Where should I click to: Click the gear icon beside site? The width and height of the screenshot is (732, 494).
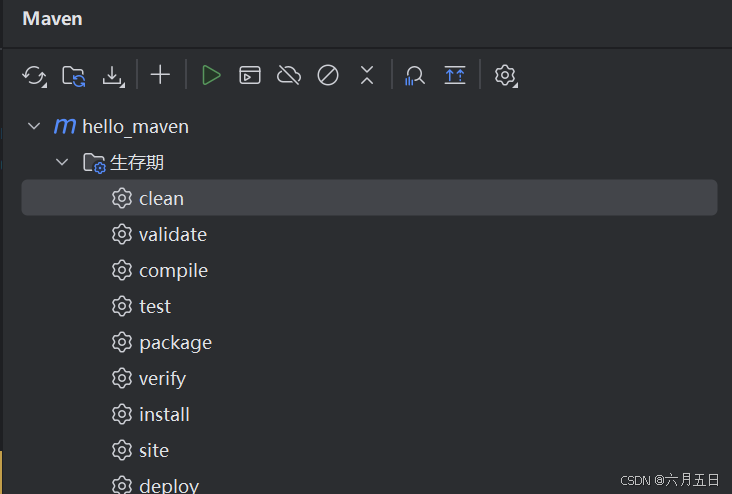[x=122, y=450]
